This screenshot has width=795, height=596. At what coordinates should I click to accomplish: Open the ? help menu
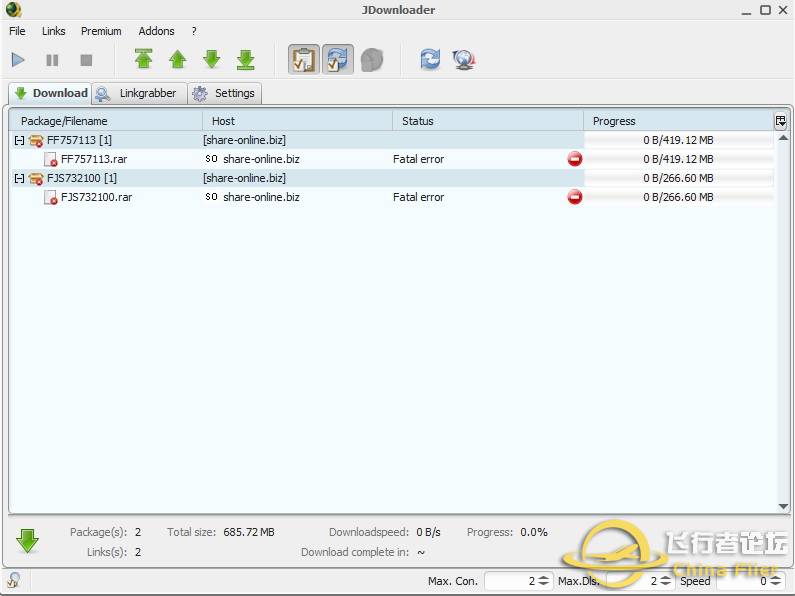pos(194,31)
